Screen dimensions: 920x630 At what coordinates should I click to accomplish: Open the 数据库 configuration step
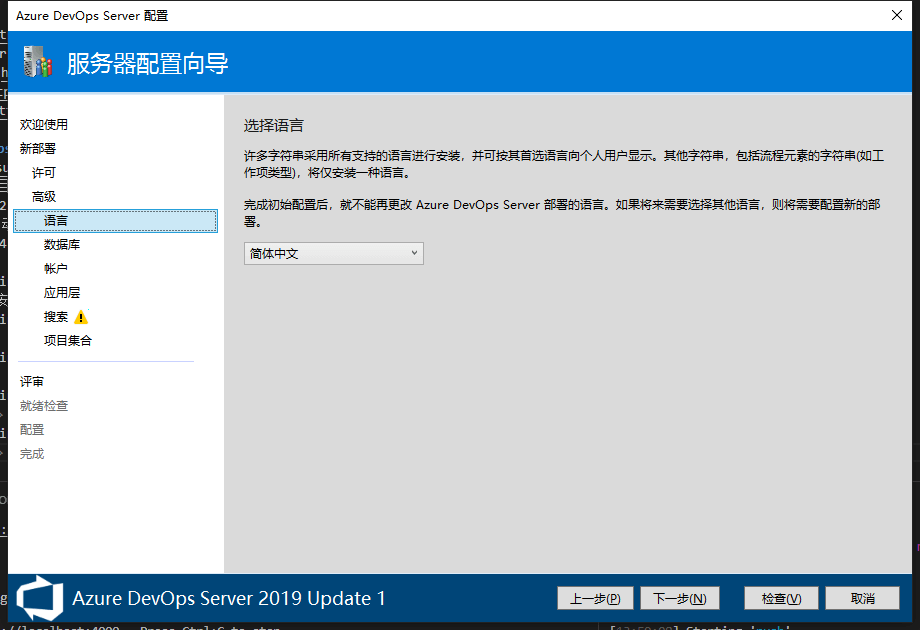pyautogui.click(x=62, y=245)
